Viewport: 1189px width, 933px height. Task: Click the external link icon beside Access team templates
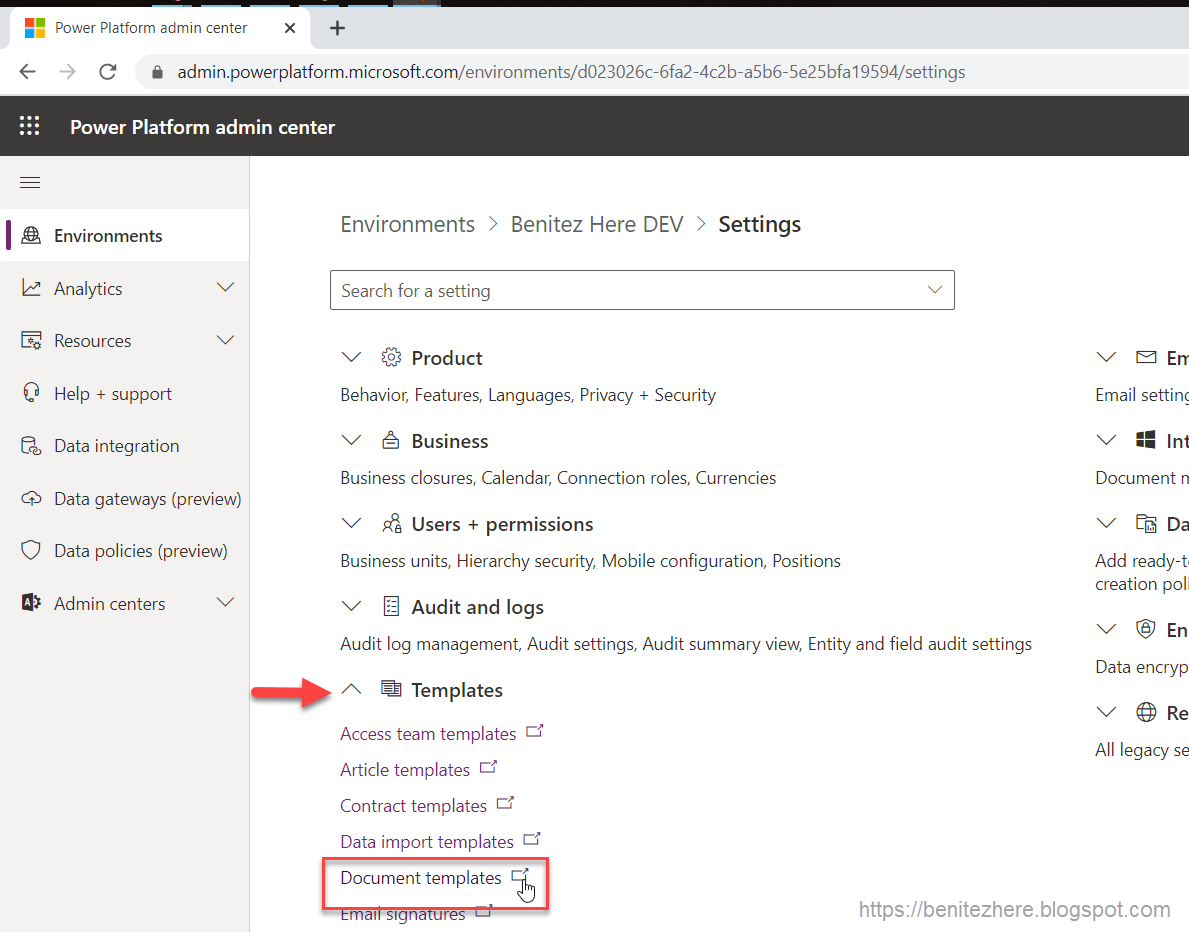tap(535, 731)
